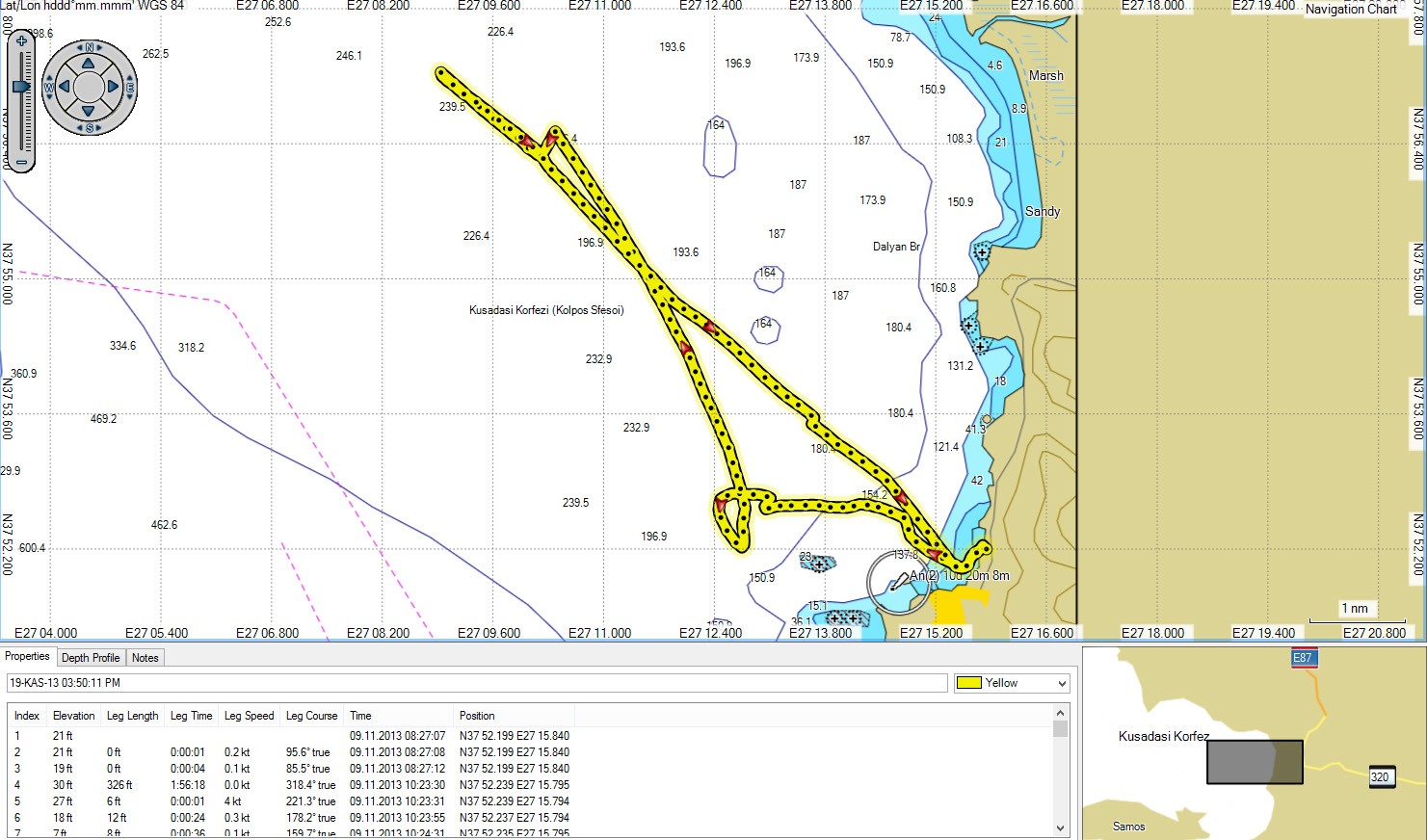Pan the map south with down arrow
1427x840 pixels.
tap(89, 111)
